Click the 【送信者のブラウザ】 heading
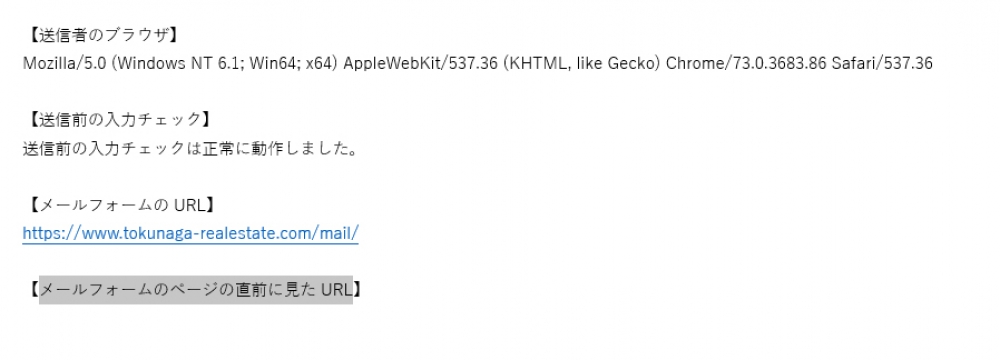1000x360 pixels. pos(99,35)
